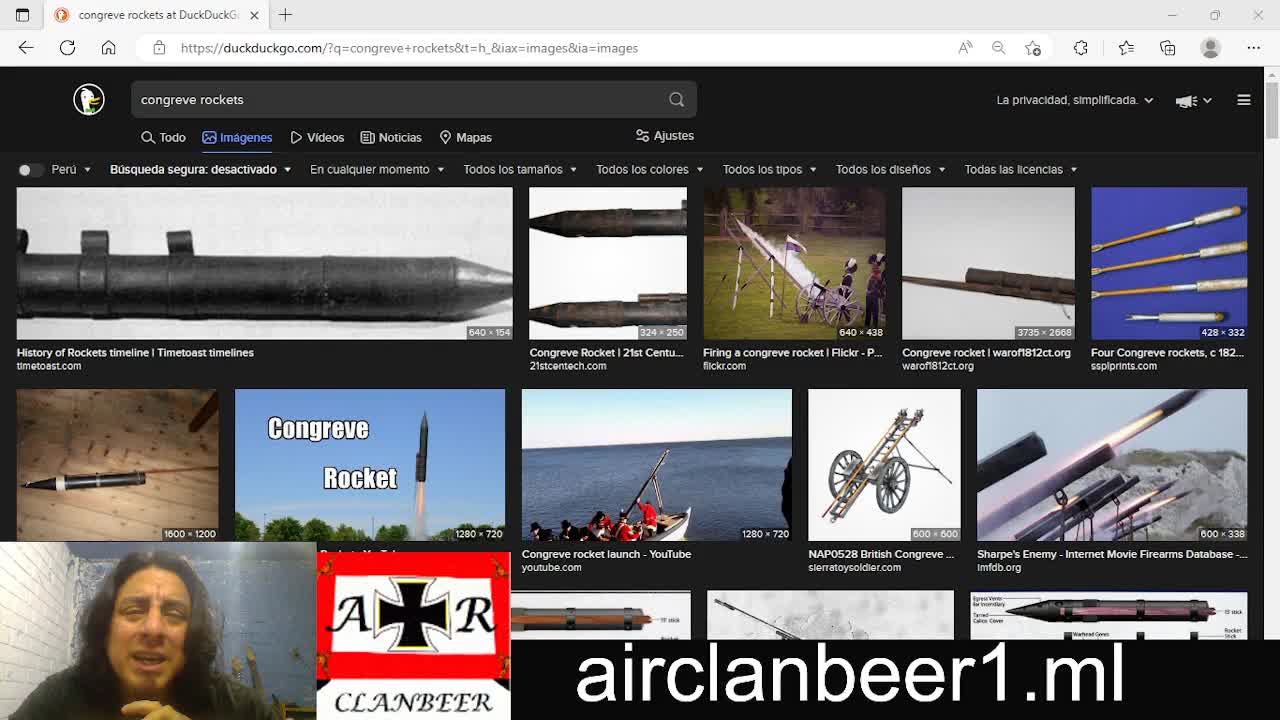Image resolution: width=1280 pixels, height=720 pixels.
Task: Switch to the Vídeos tab
Action: 317,137
